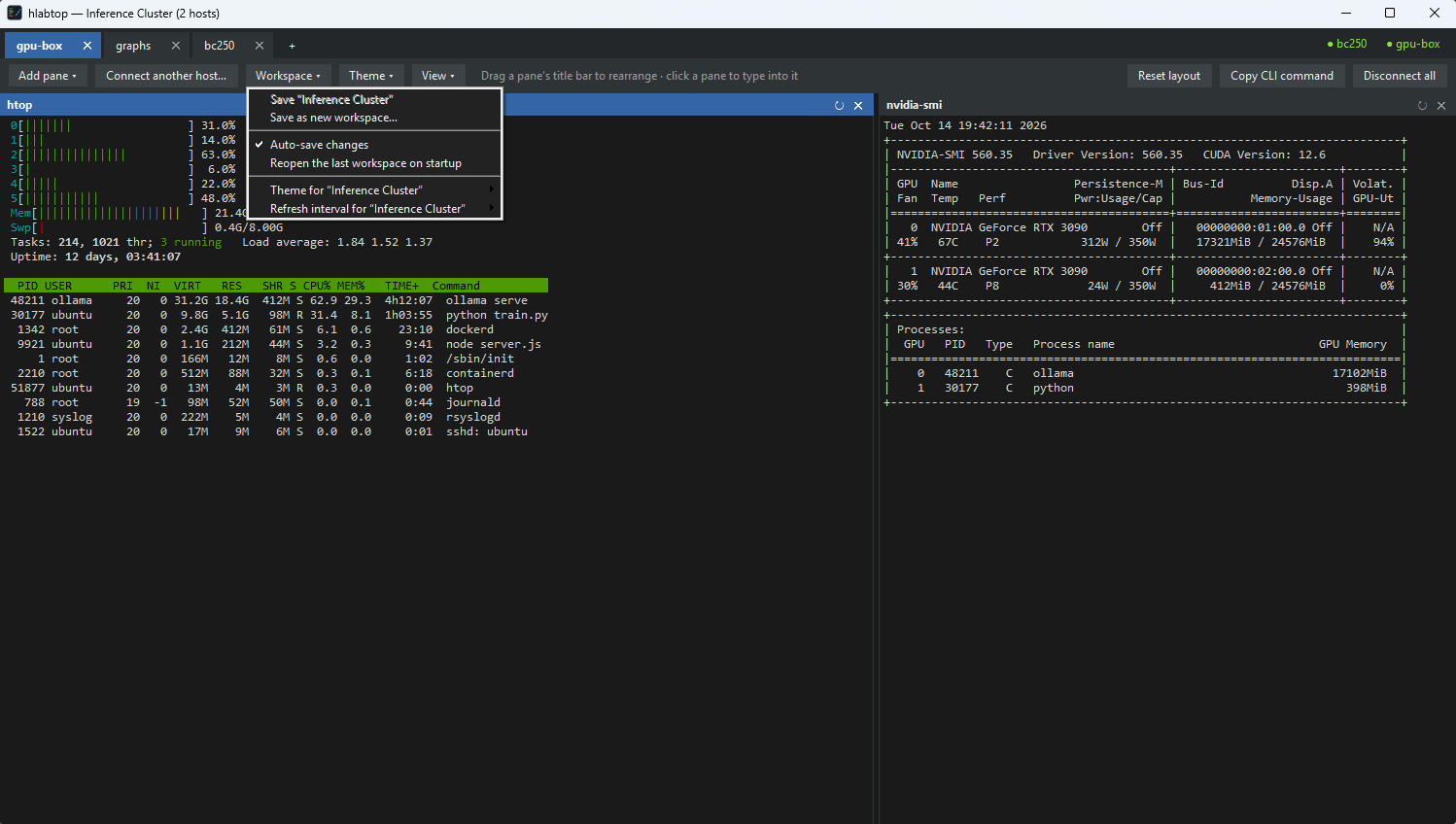Screen dimensions: 1456x824
Task: Click the Disconnect all button
Action: pyautogui.click(x=1400, y=76)
